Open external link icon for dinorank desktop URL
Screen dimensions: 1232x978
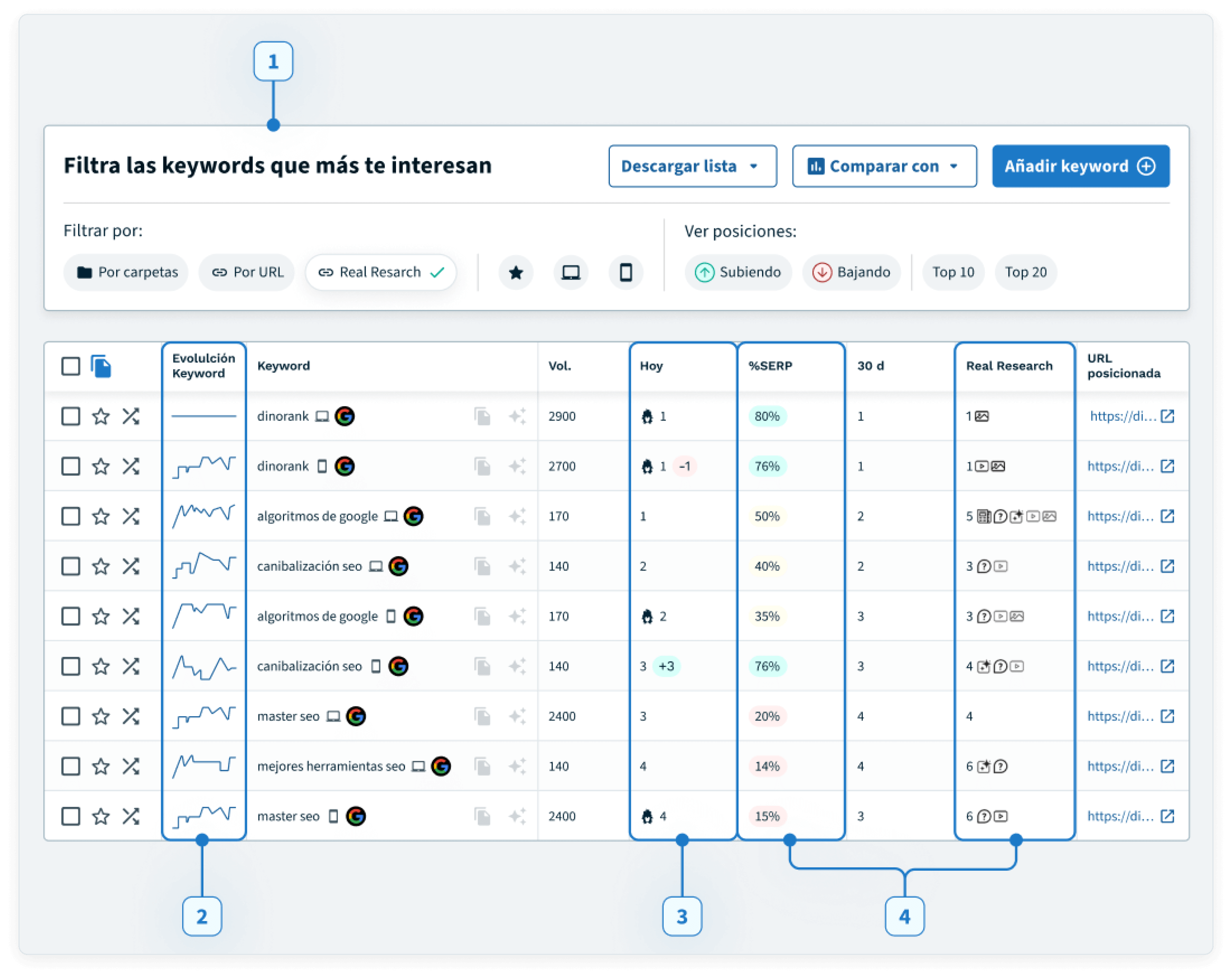1167,416
